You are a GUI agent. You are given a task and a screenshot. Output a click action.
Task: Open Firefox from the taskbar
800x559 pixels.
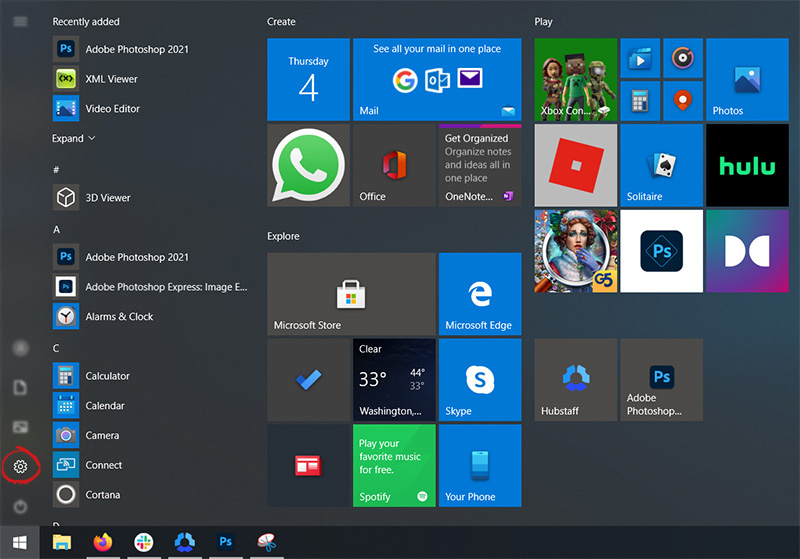coord(103,542)
